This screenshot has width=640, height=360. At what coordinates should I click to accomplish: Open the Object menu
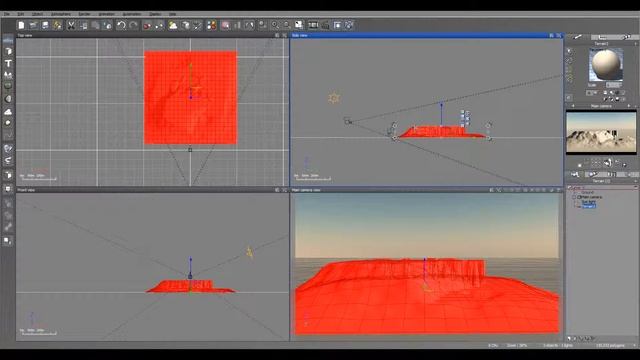pyautogui.click(x=37, y=14)
